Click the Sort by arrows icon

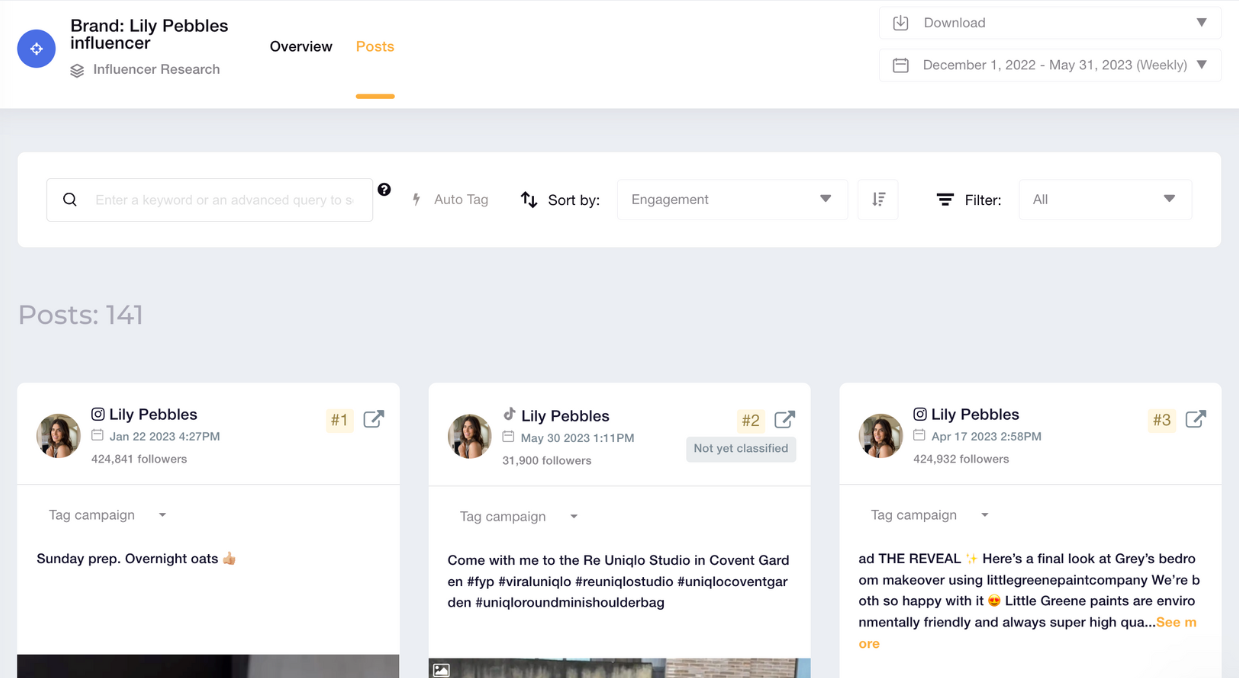(529, 200)
